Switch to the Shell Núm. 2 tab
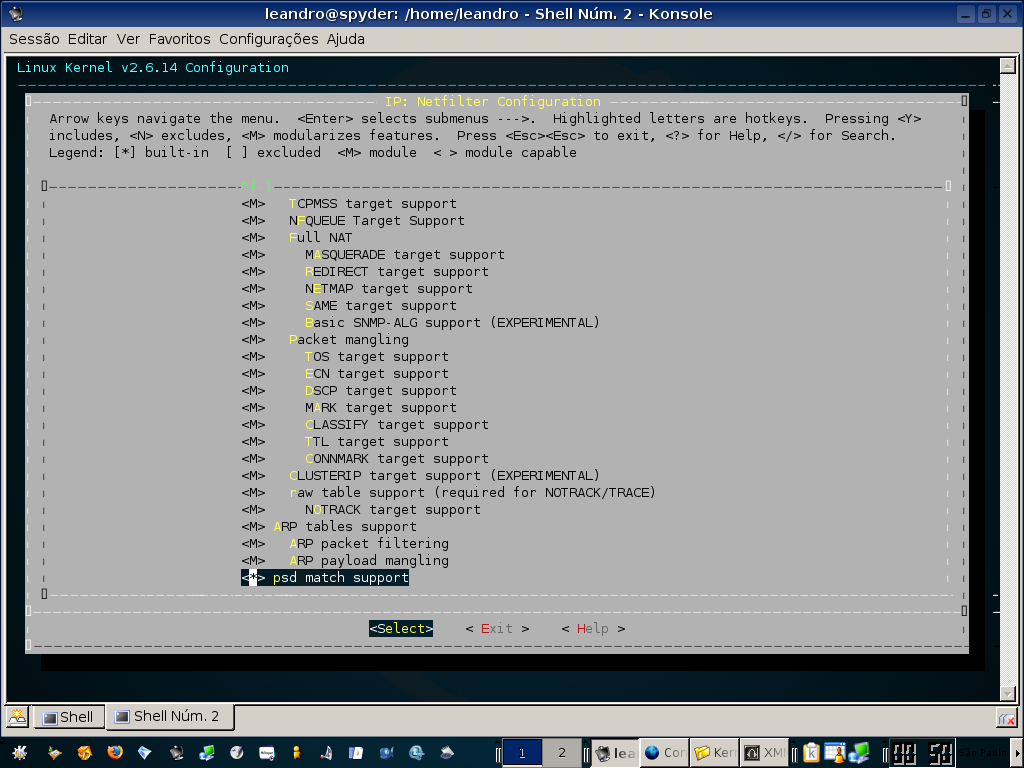Image resolution: width=1024 pixels, height=768 pixels. point(168,716)
